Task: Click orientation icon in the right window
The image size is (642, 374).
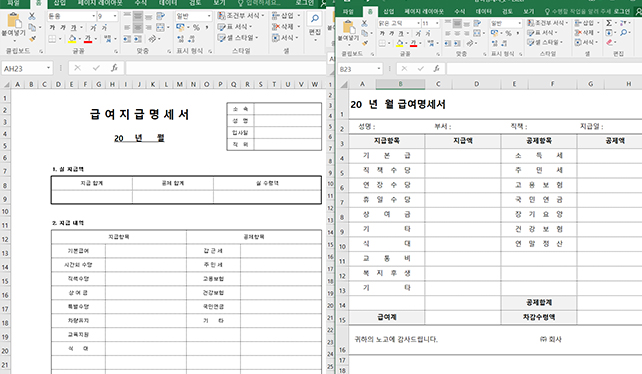Action: (470, 43)
